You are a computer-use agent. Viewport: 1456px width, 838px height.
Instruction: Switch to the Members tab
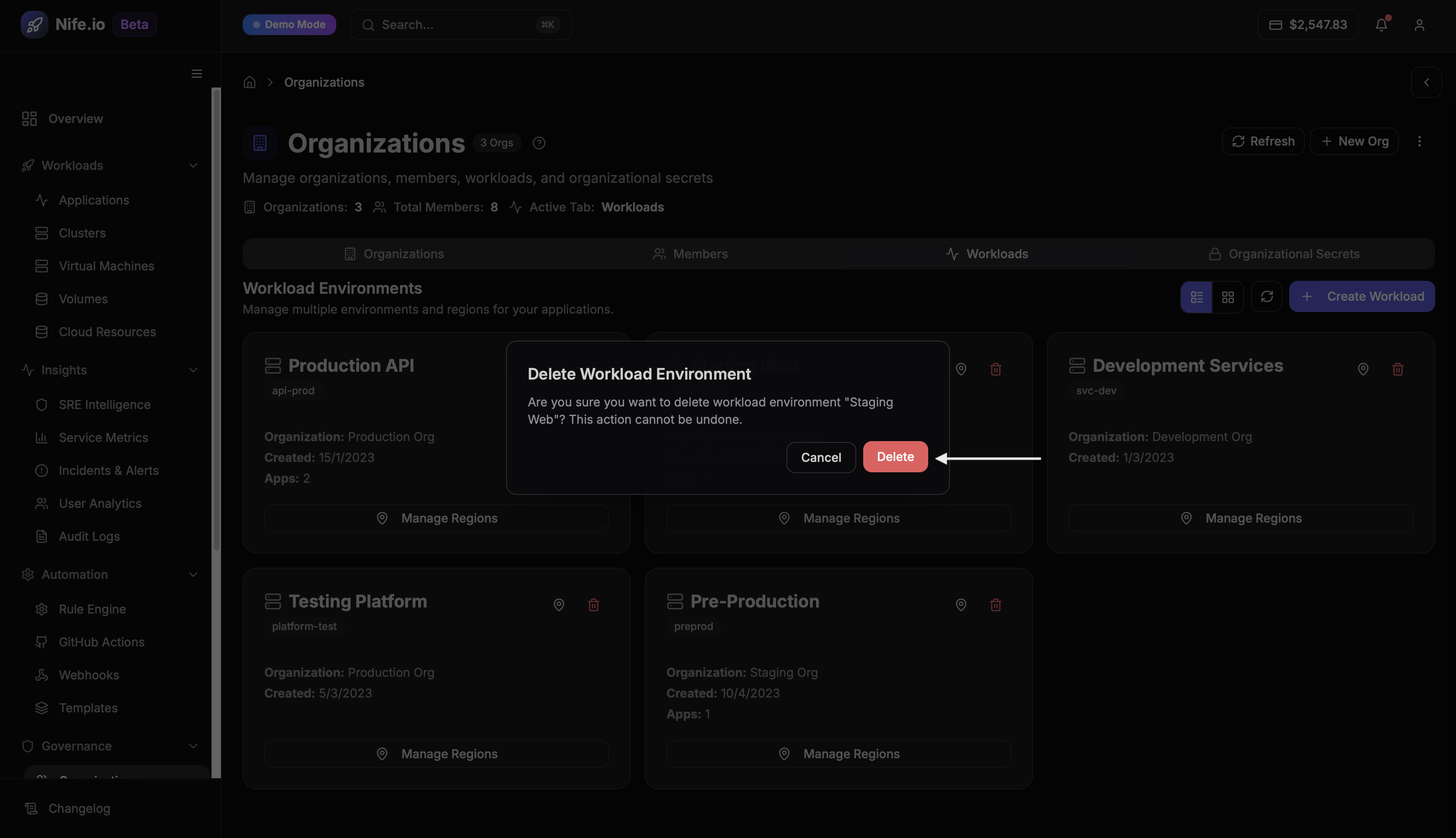(x=691, y=253)
